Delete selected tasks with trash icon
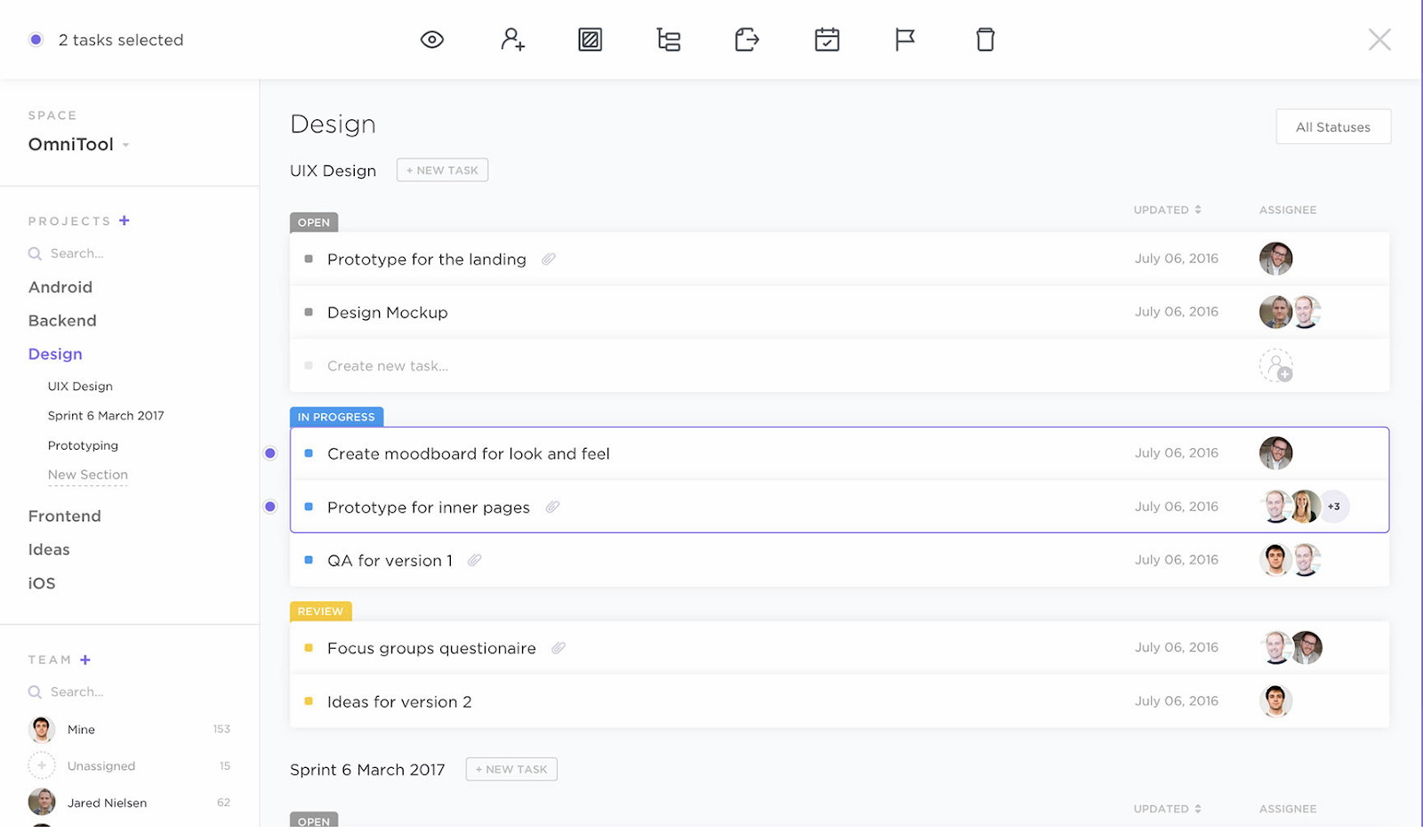Viewport: 1423px width, 840px height. pos(985,39)
